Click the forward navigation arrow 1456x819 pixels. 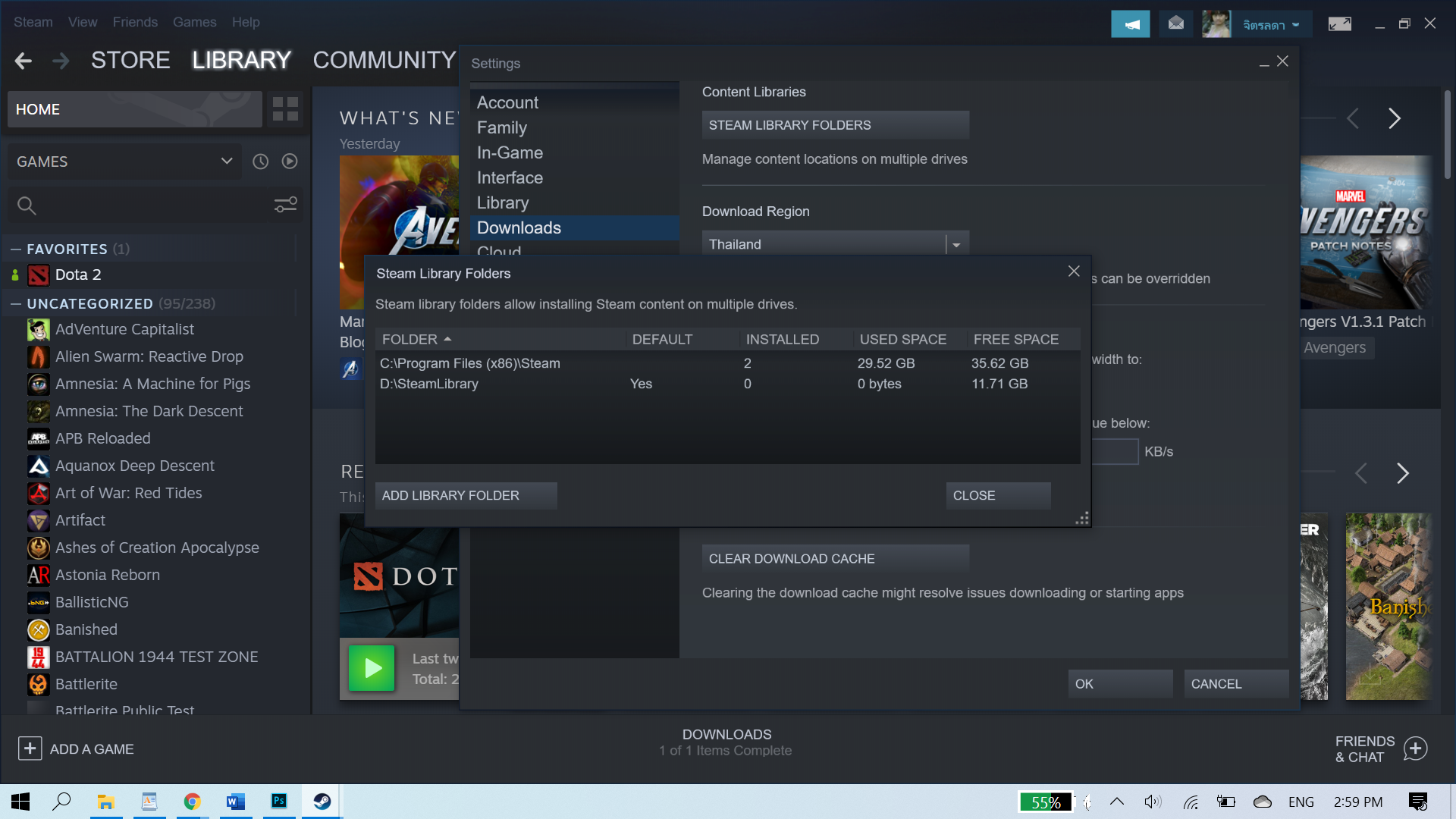point(61,61)
